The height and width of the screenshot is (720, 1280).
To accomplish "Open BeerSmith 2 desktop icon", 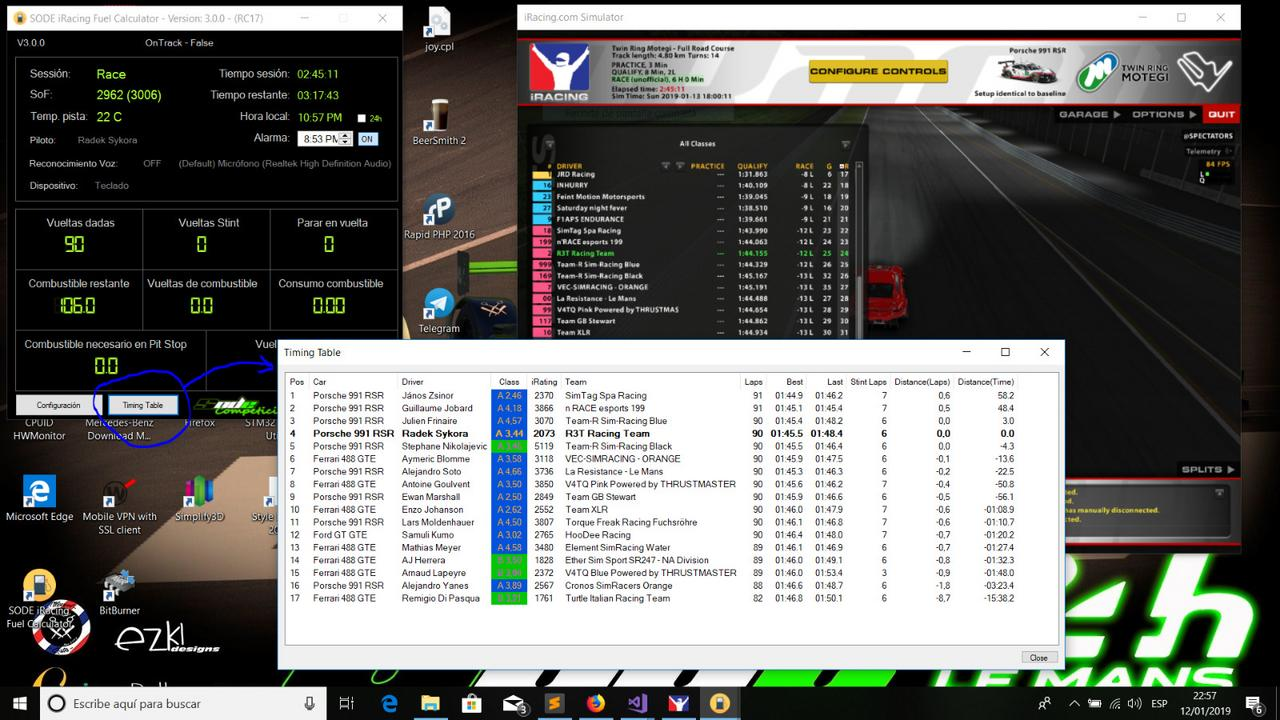I will click(x=439, y=122).
